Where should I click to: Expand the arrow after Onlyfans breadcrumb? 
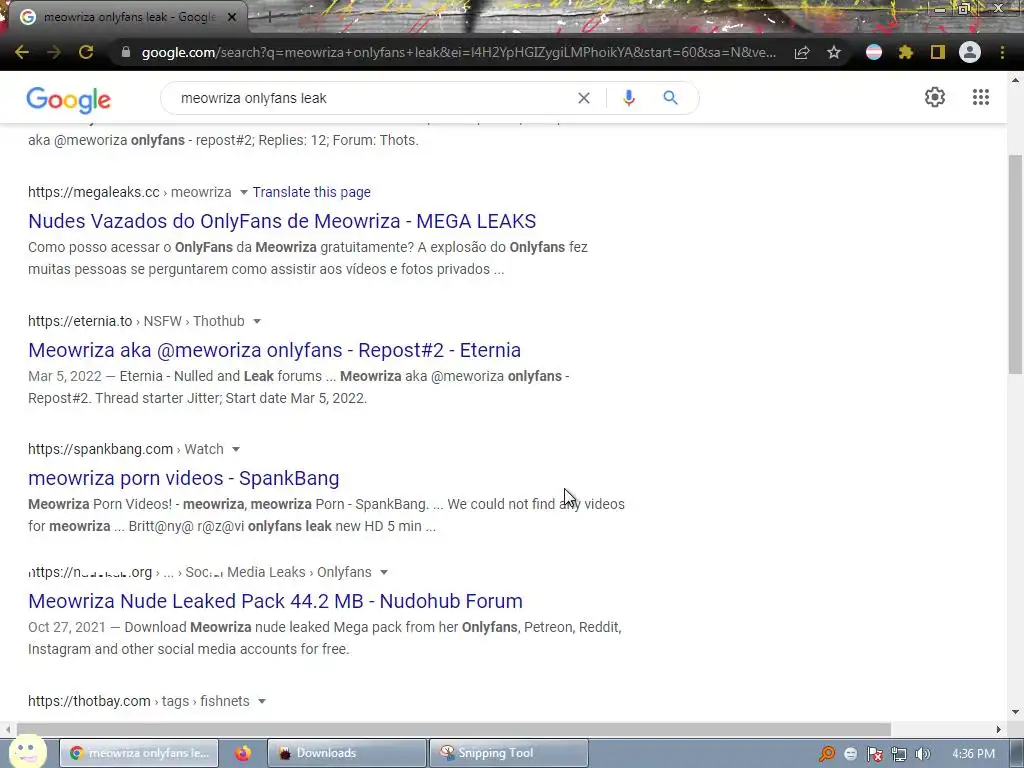[x=384, y=572]
